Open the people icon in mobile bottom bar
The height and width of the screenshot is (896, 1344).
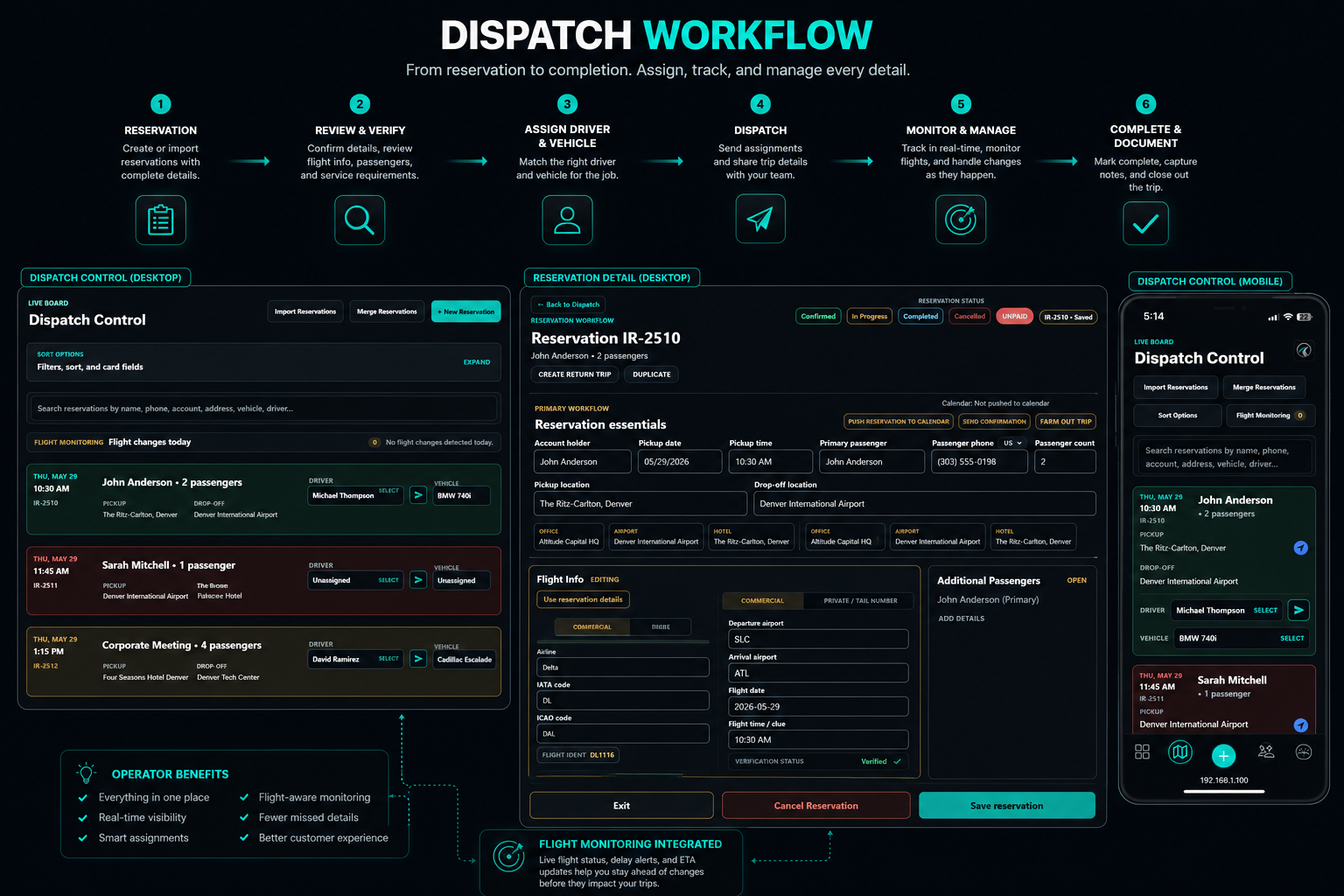point(1266,752)
